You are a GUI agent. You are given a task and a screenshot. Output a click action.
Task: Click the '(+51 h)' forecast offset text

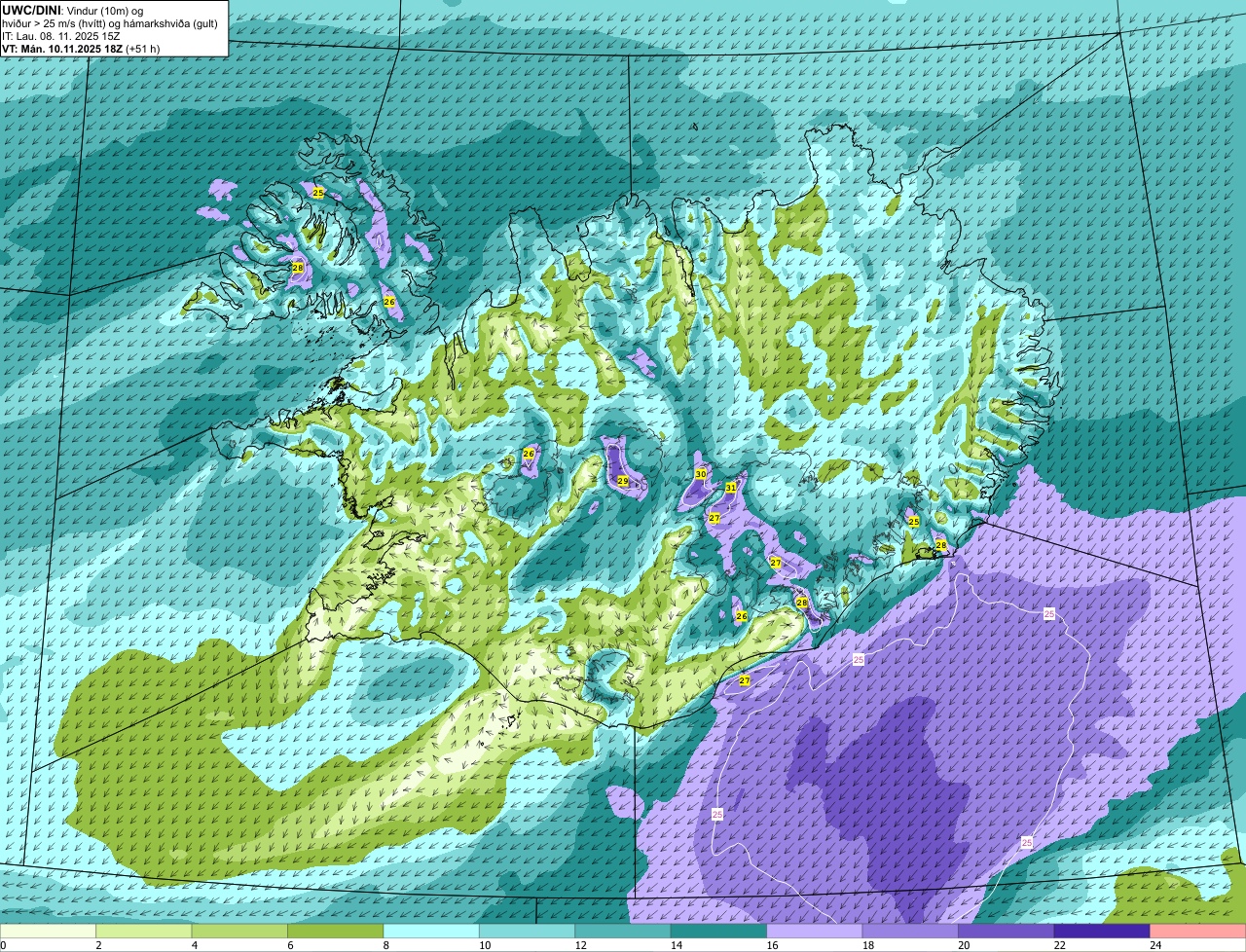[143, 49]
